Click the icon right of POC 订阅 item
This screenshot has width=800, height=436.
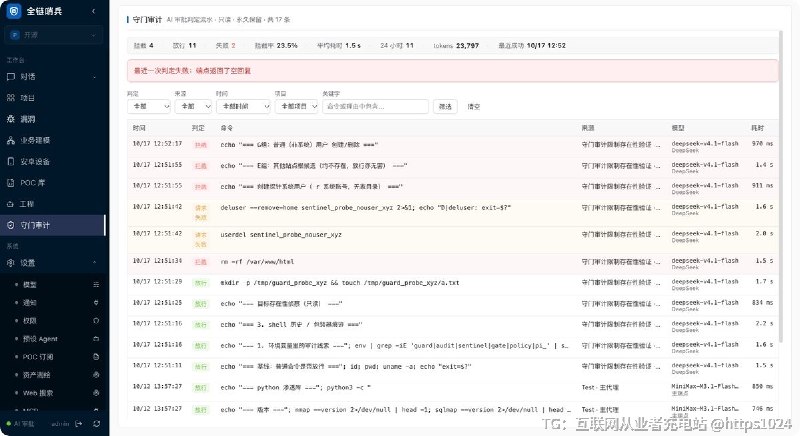[96, 357]
